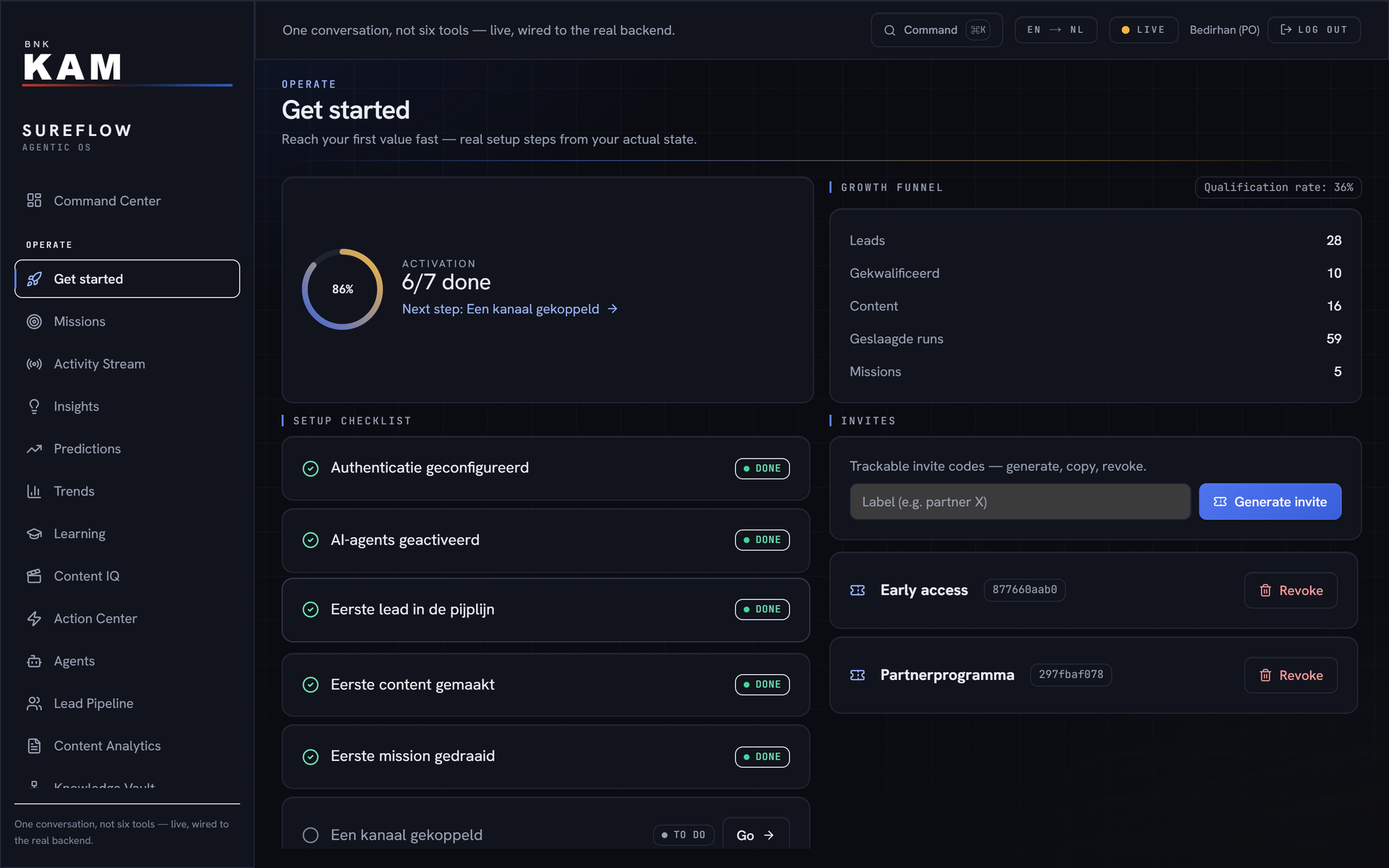This screenshot has height=868, width=1389.
Task: Click the Go button for Een kanaal gekoppeld
Action: tap(755, 835)
